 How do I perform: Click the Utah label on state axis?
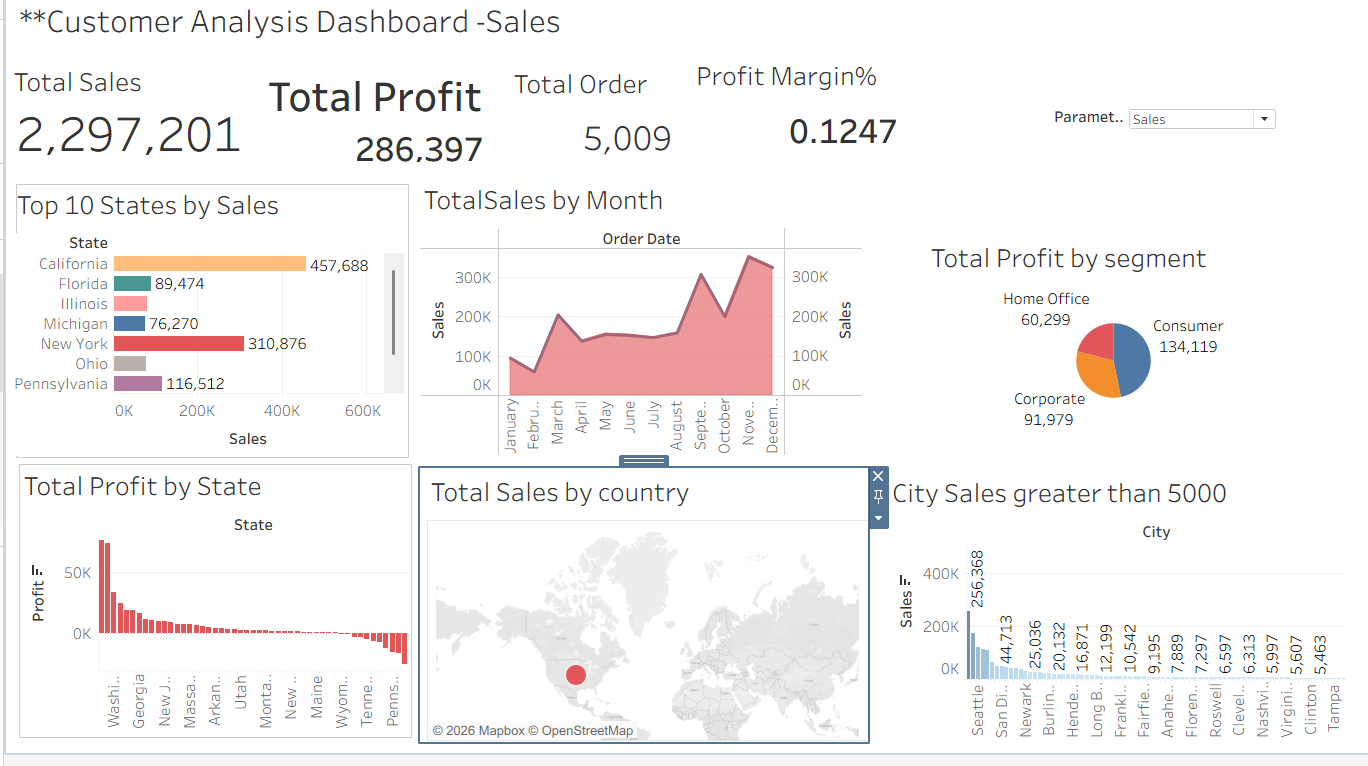coord(241,693)
